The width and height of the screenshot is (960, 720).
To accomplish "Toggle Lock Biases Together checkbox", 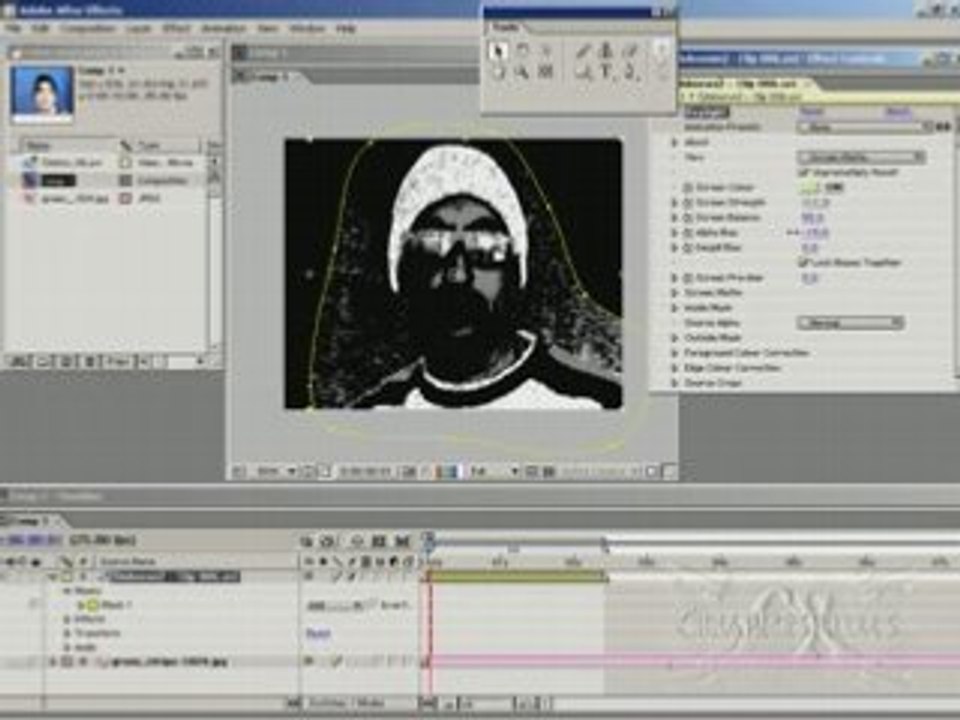I will coord(803,263).
